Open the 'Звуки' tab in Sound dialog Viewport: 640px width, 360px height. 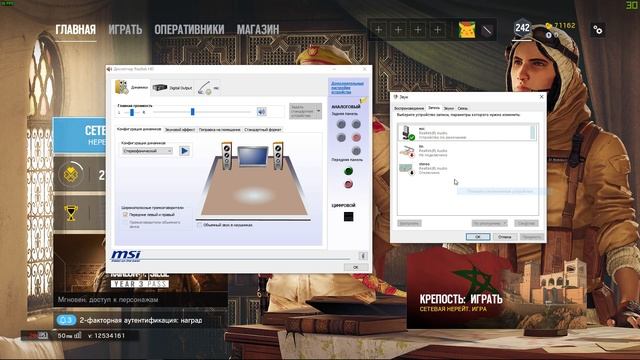(449, 109)
